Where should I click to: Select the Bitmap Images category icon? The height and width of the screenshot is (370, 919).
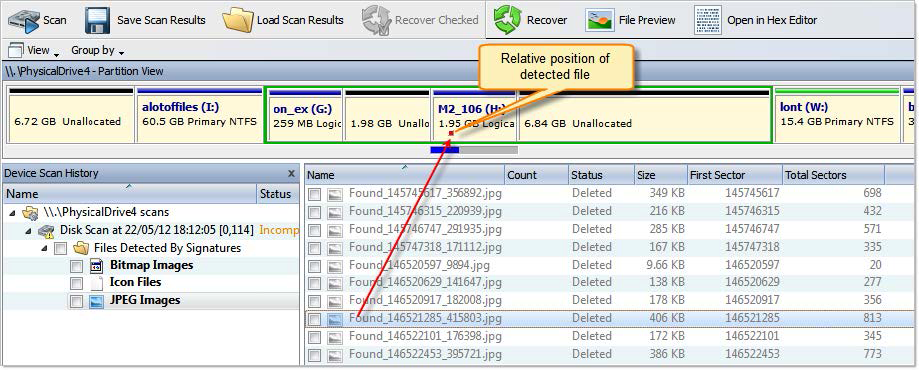point(97,266)
